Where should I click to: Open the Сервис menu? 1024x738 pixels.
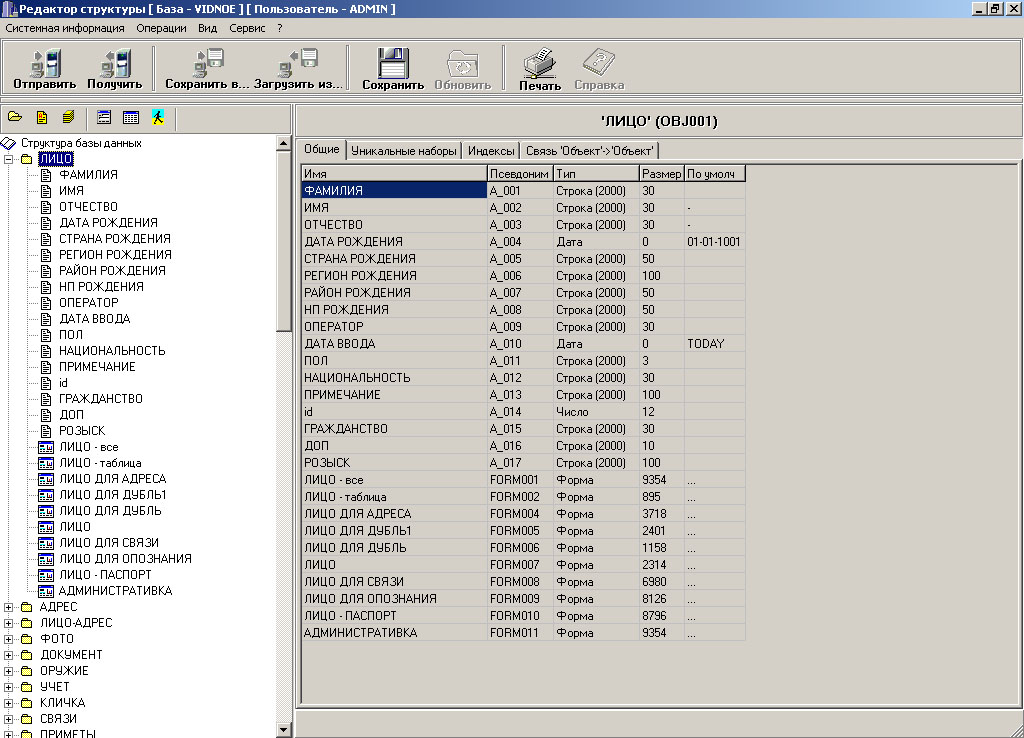tap(247, 28)
